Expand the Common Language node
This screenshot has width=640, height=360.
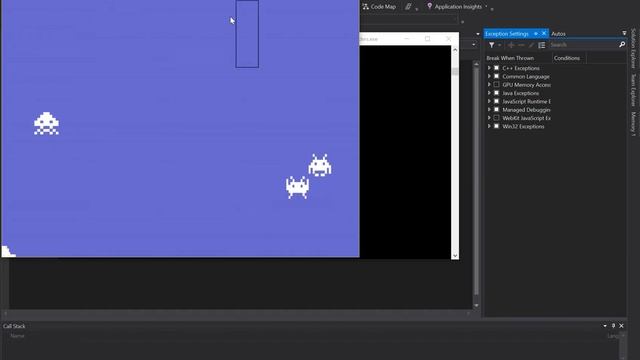click(489, 76)
